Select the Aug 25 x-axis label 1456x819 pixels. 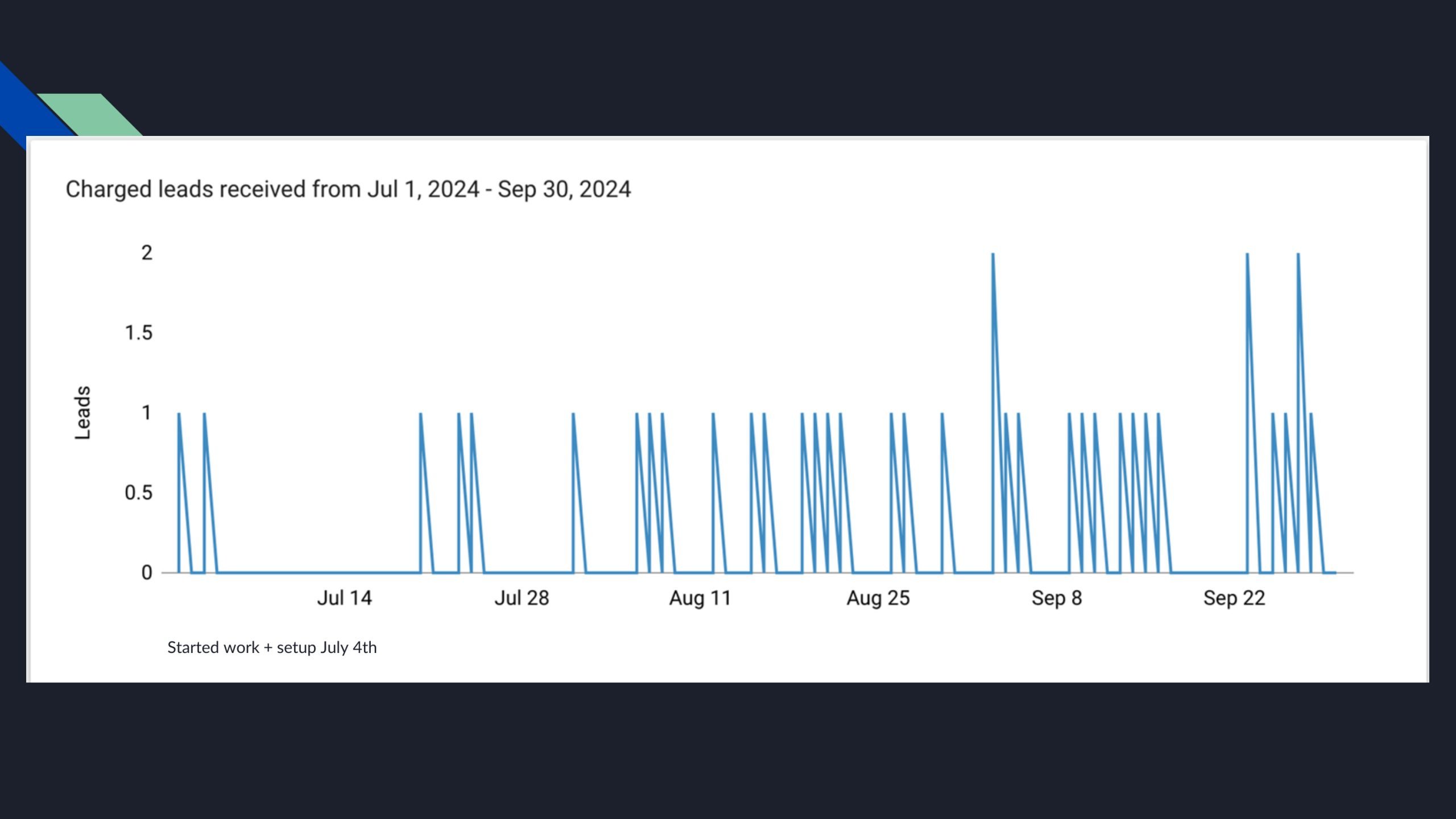pyautogui.click(x=878, y=598)
